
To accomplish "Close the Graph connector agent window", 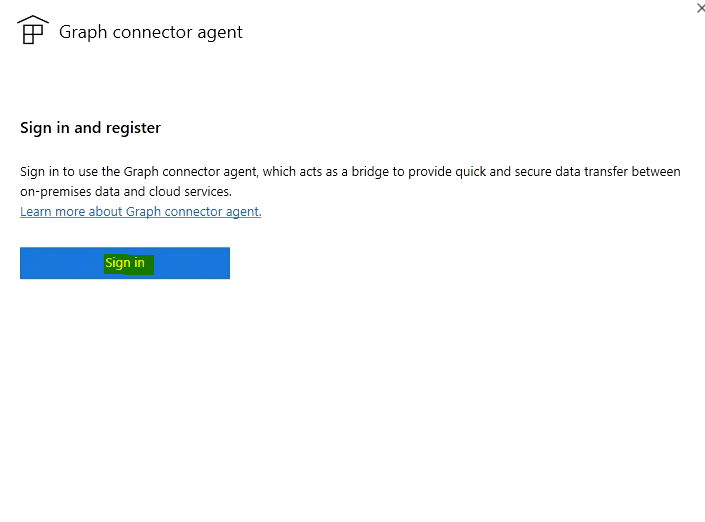I will click(701, 8).
